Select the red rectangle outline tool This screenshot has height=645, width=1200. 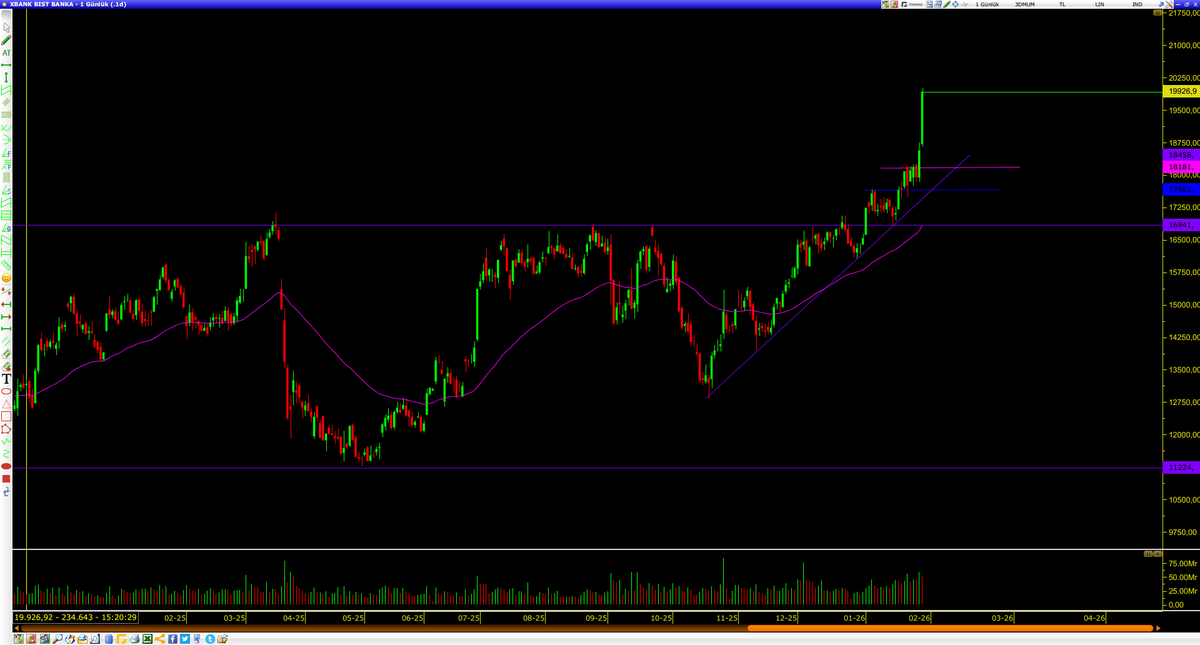[6, 415]
